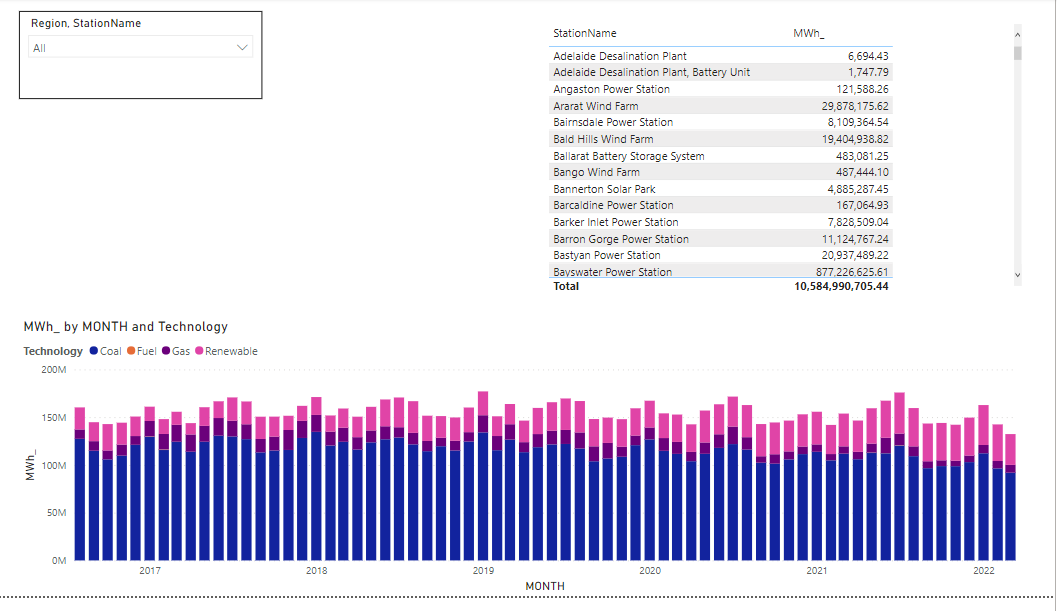Click the chart title MWh_ by MONTH and Technology

pos(126,327)
